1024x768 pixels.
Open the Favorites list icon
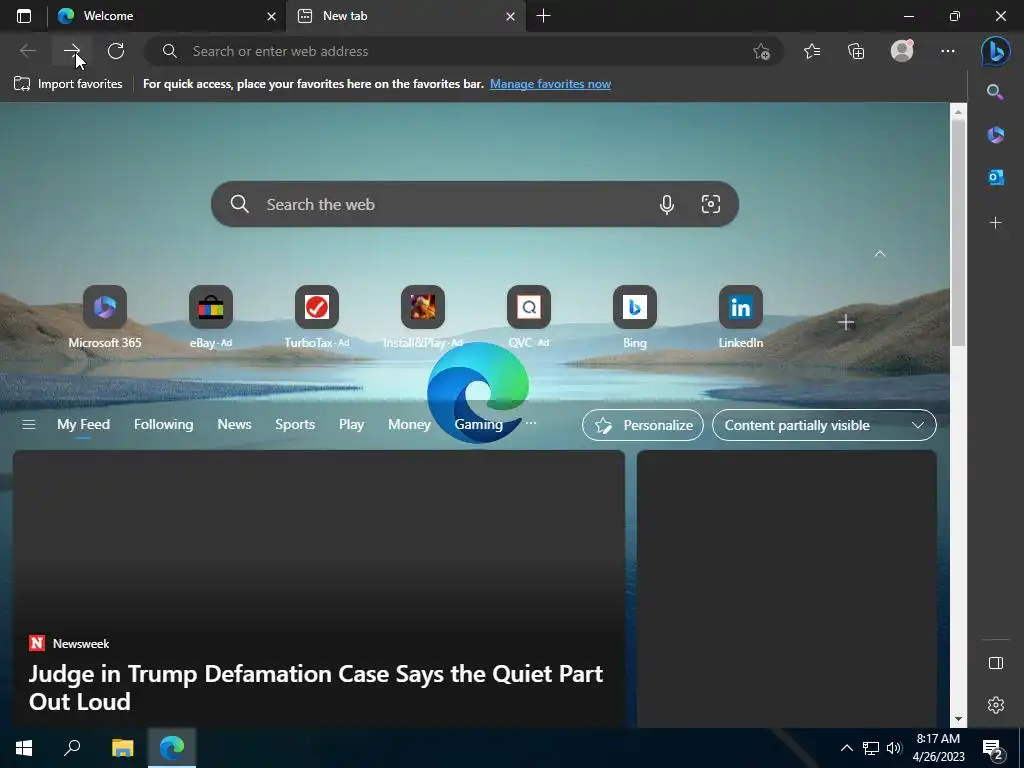(x=812, y=51)
